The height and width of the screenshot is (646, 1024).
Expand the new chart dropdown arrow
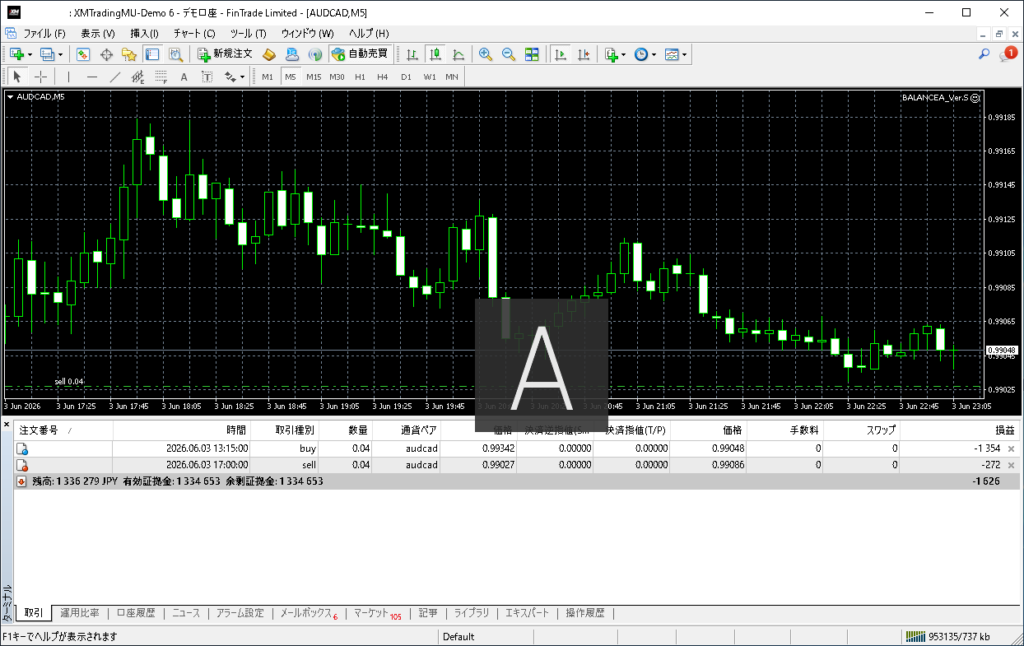point(29,55)
